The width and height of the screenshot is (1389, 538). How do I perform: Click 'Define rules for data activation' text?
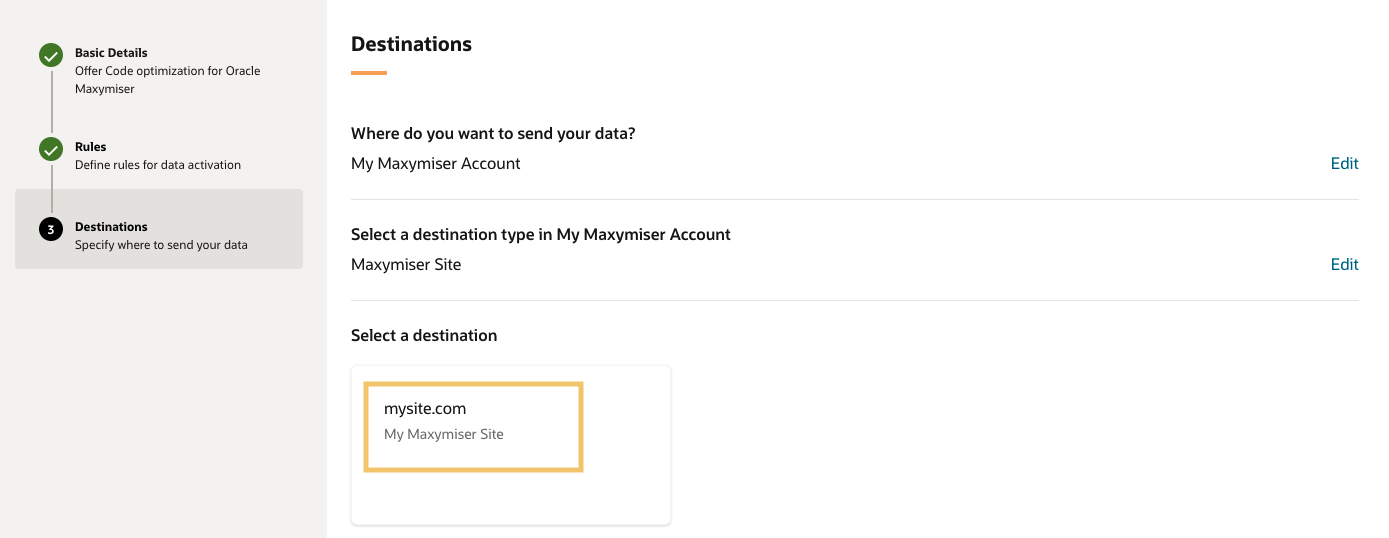[158, 165]
